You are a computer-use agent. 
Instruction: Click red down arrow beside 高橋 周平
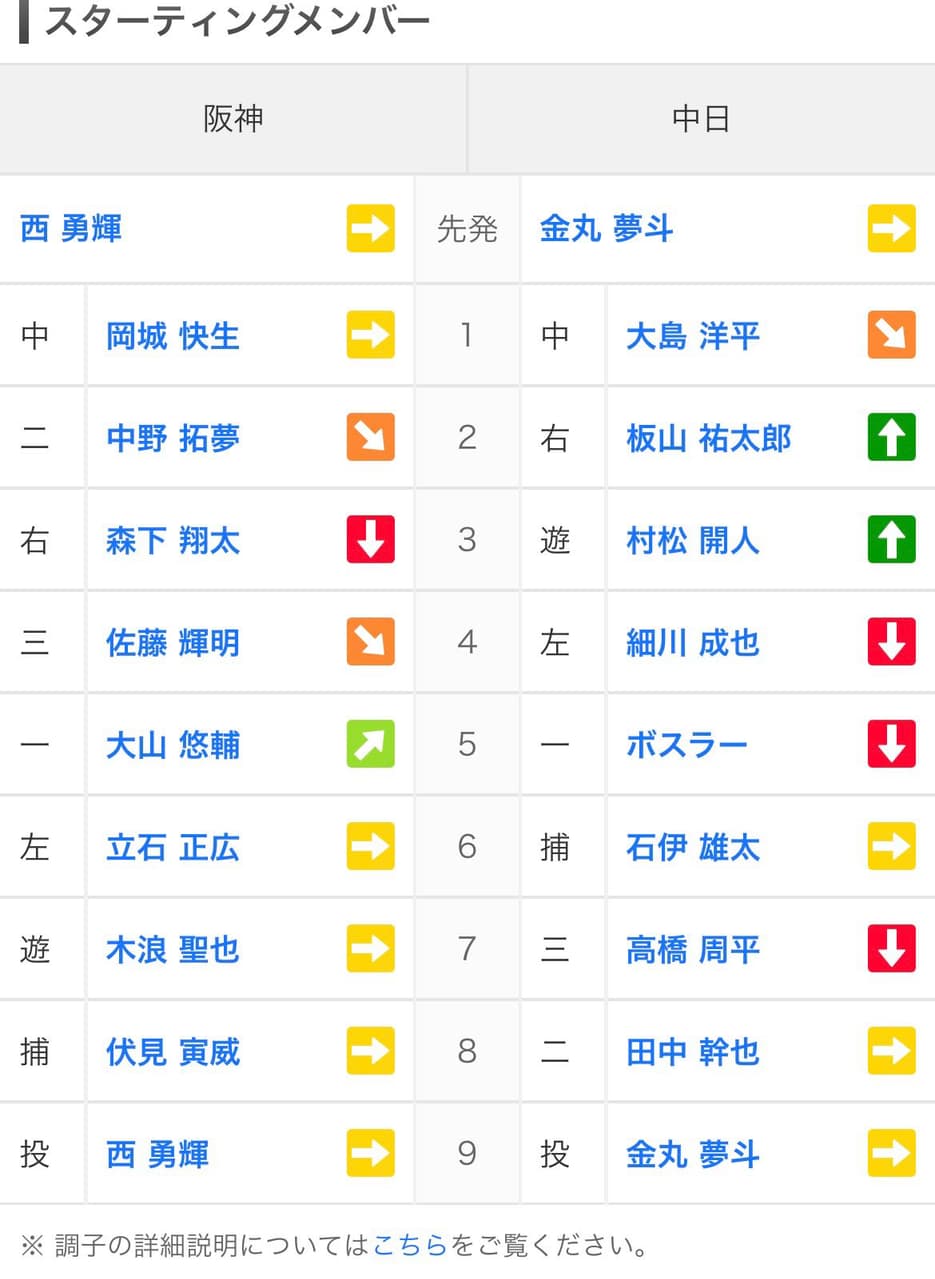click(x=891, y=948)
